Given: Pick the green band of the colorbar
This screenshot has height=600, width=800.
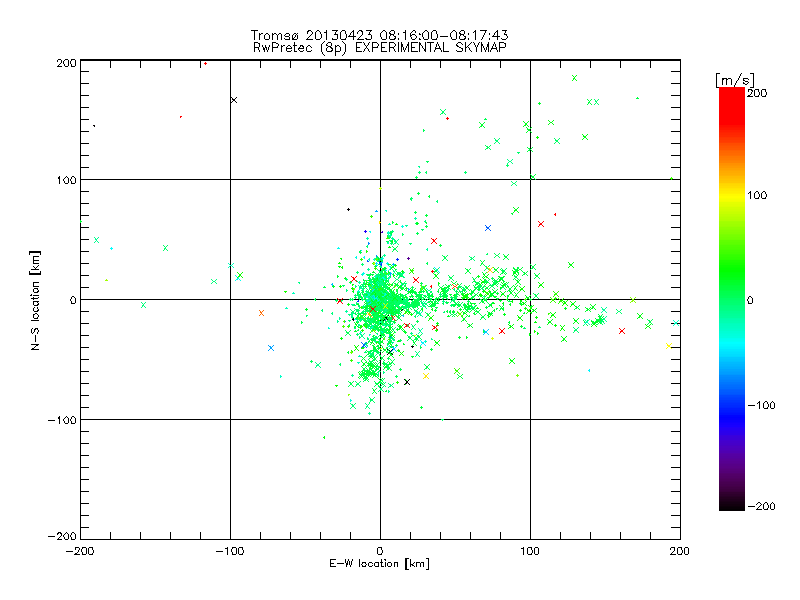Looking at the screenshot, I should click(x=732, y=268).
